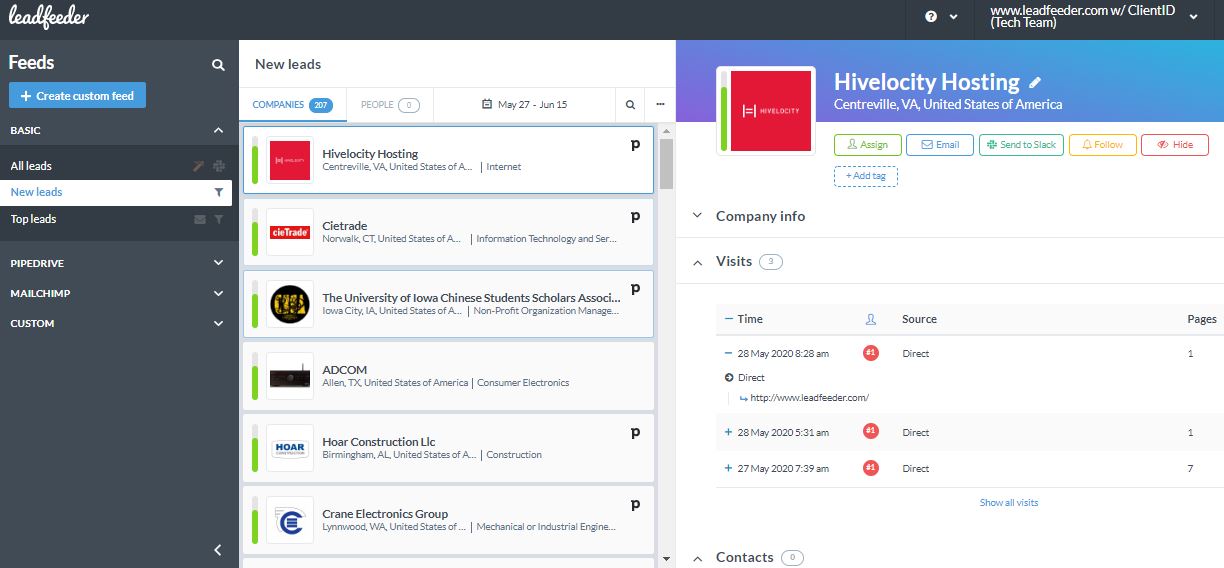Image resolution: width=1224 pixels, height=568 pixels.
Task: Click the #1 visitor badge on 7:39 am visit
Action: pos(871,468)
